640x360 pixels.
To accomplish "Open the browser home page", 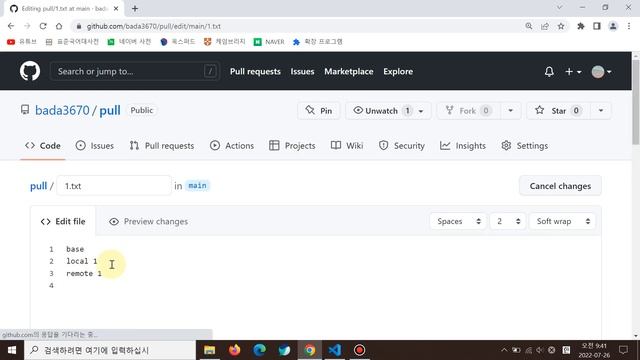I will point(59,26).
